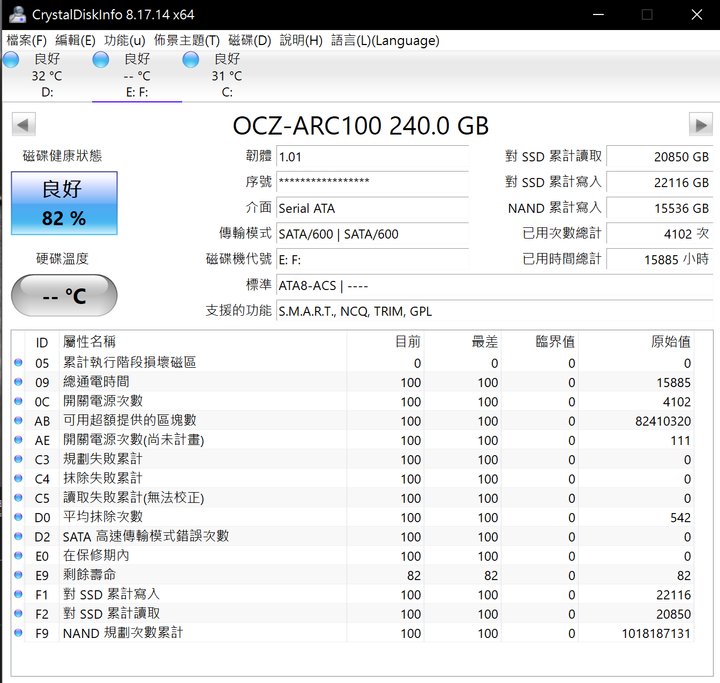Select the 平均抹除次數 attribute row
This screenshot has height=683, width=720.
pyautogui.click(x=353, y=517)
